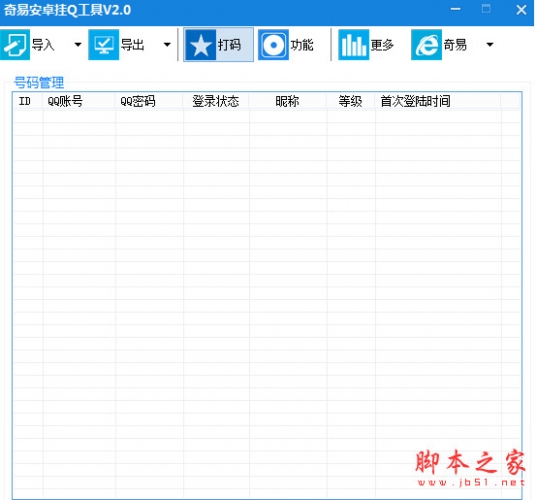The image size is (537, 500).
Task: Expand the 导入 dropdown arrow
Action: tap(78, 45)
